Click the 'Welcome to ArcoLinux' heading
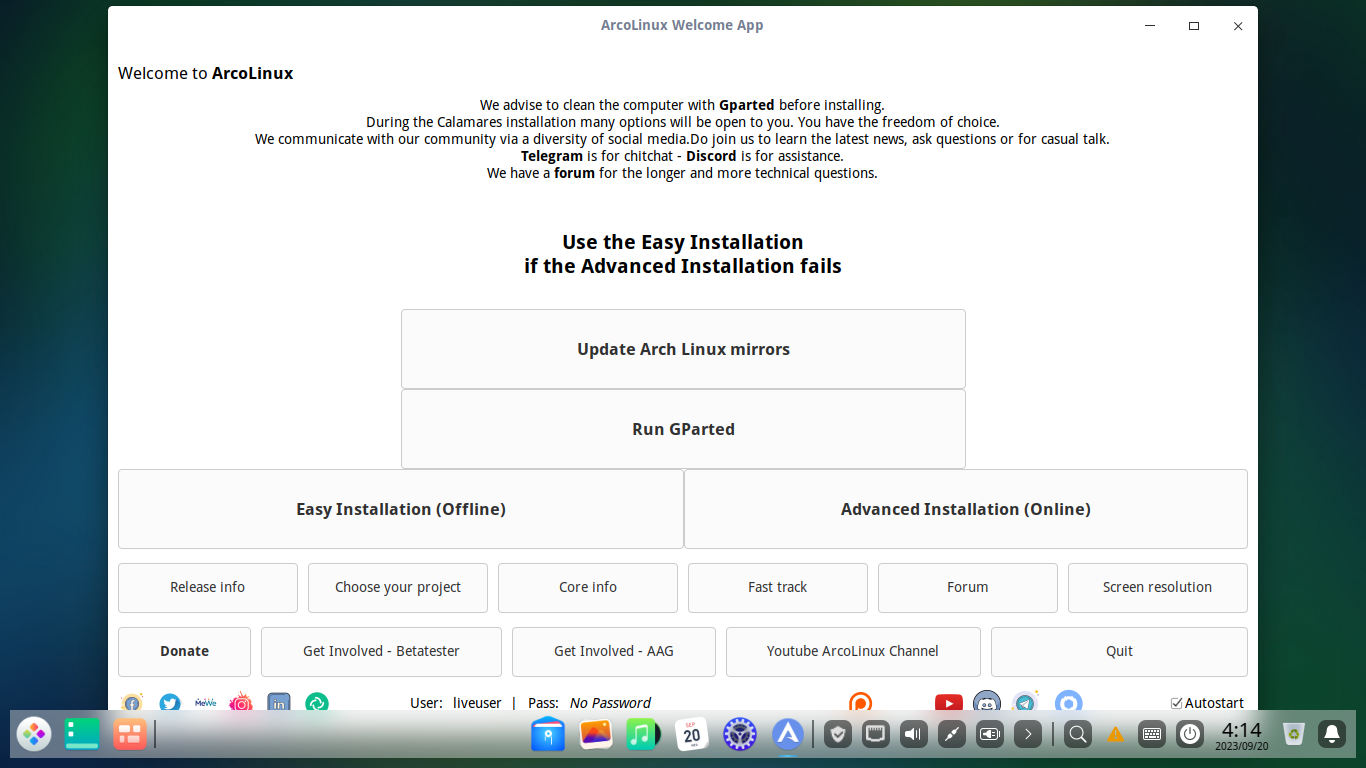This screenshot has width=1366, height=768. click(206, 73)
